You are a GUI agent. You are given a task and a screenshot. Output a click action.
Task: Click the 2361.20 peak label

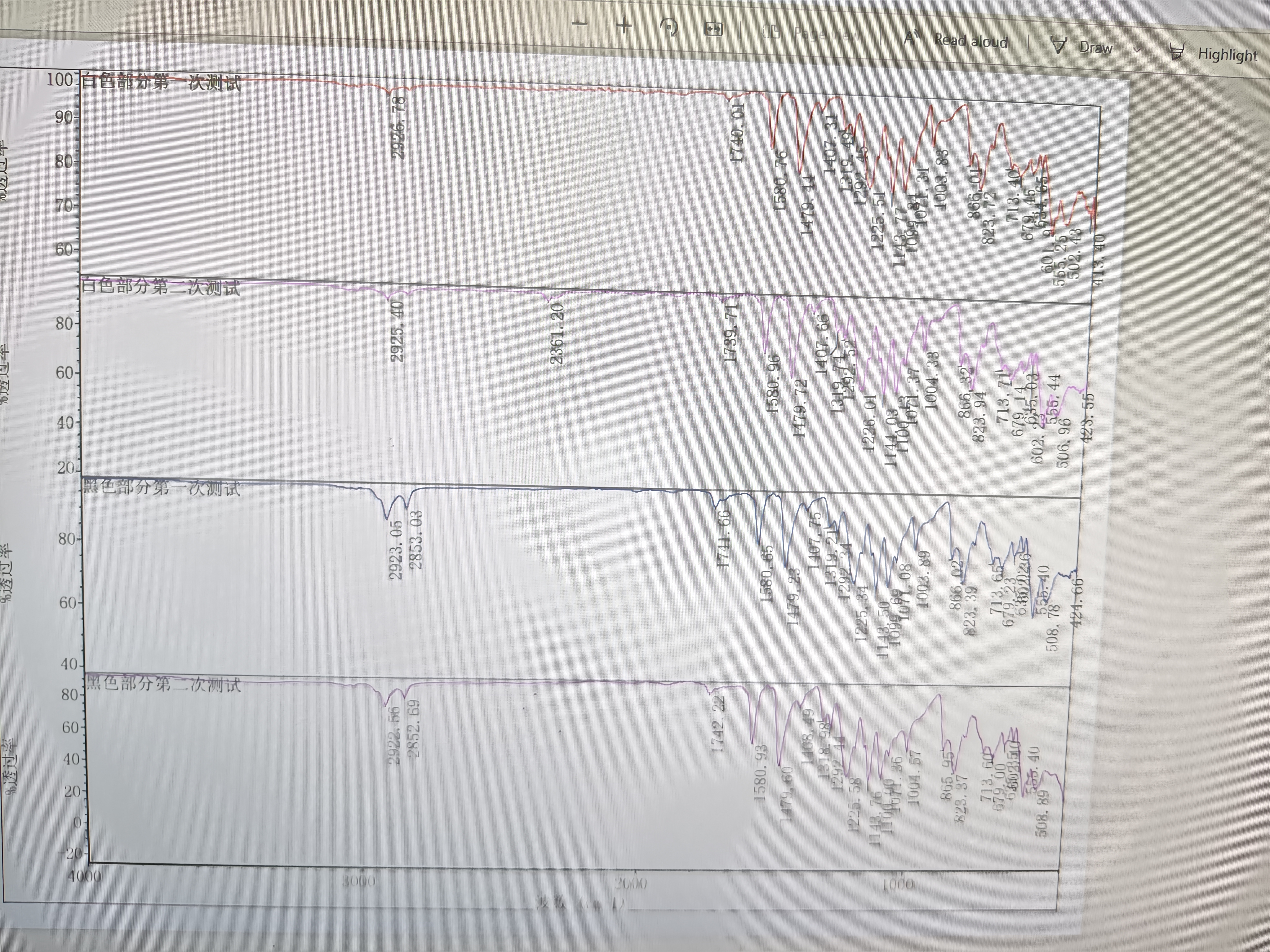[x=556, y=335]
